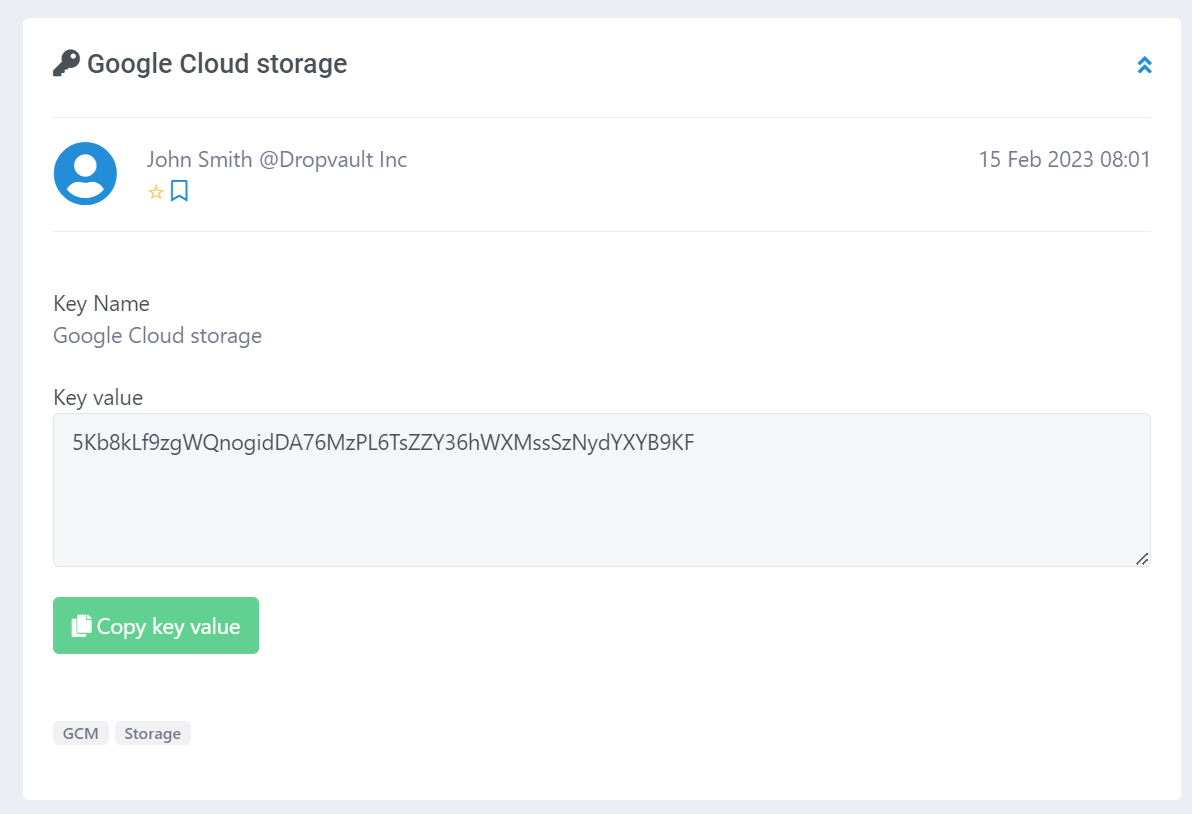Select the GCM tag
The height and width of the screenshot is (814, 1192).
[x=81, y=733]
